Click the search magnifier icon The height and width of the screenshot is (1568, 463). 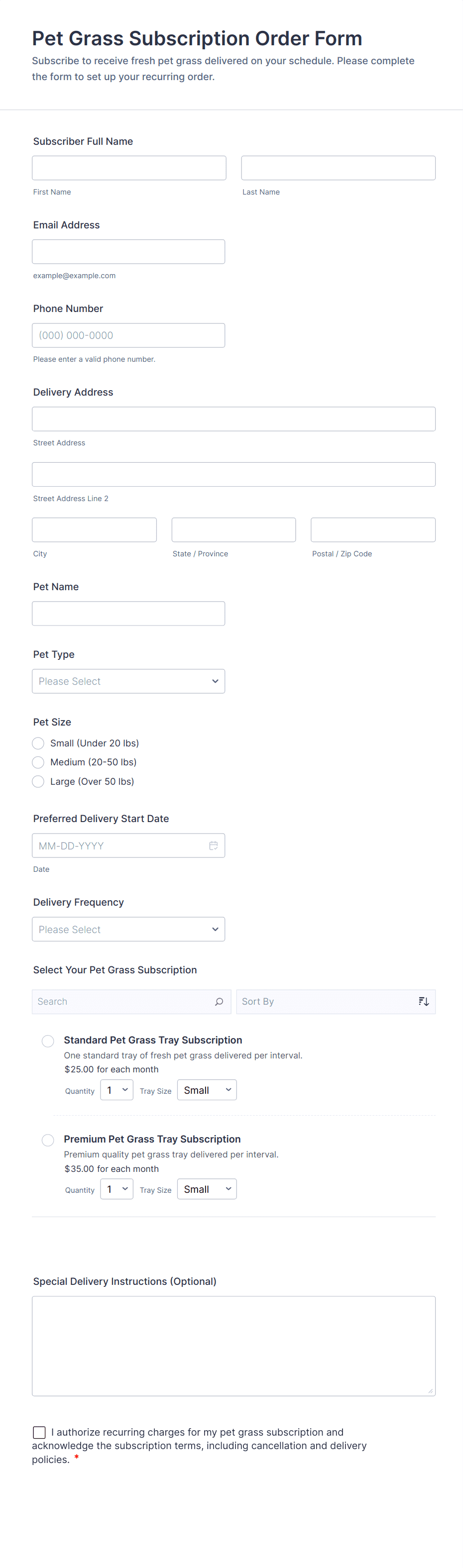tap(219, 1001)
